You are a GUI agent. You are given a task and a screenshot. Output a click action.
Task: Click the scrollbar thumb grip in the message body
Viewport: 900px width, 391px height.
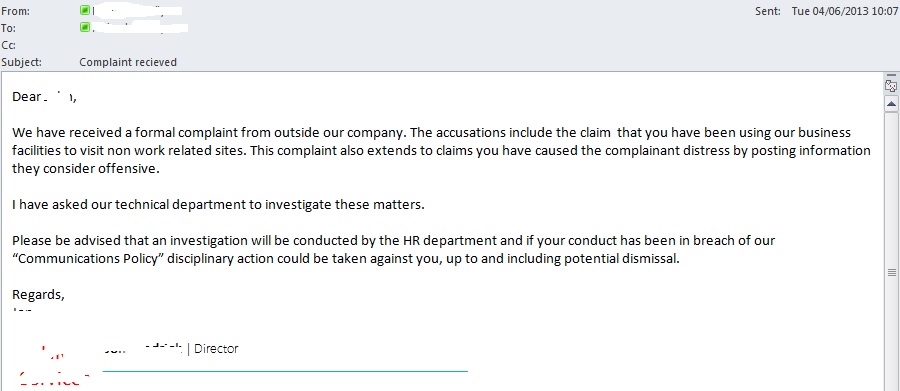(891, 272)
